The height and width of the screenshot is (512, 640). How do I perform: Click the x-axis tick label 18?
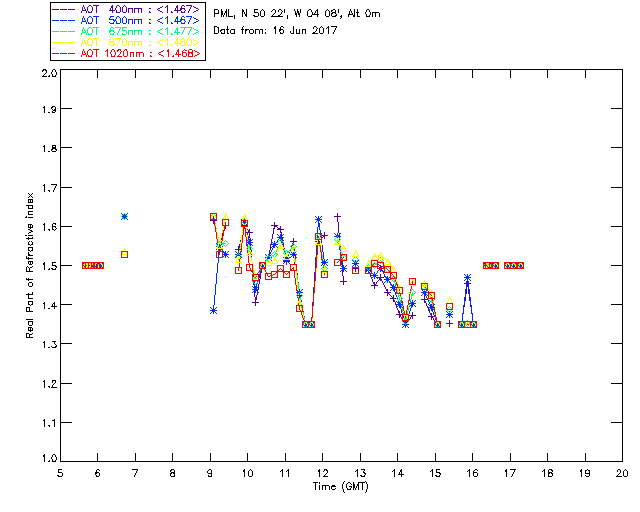(x=547, y=473)
